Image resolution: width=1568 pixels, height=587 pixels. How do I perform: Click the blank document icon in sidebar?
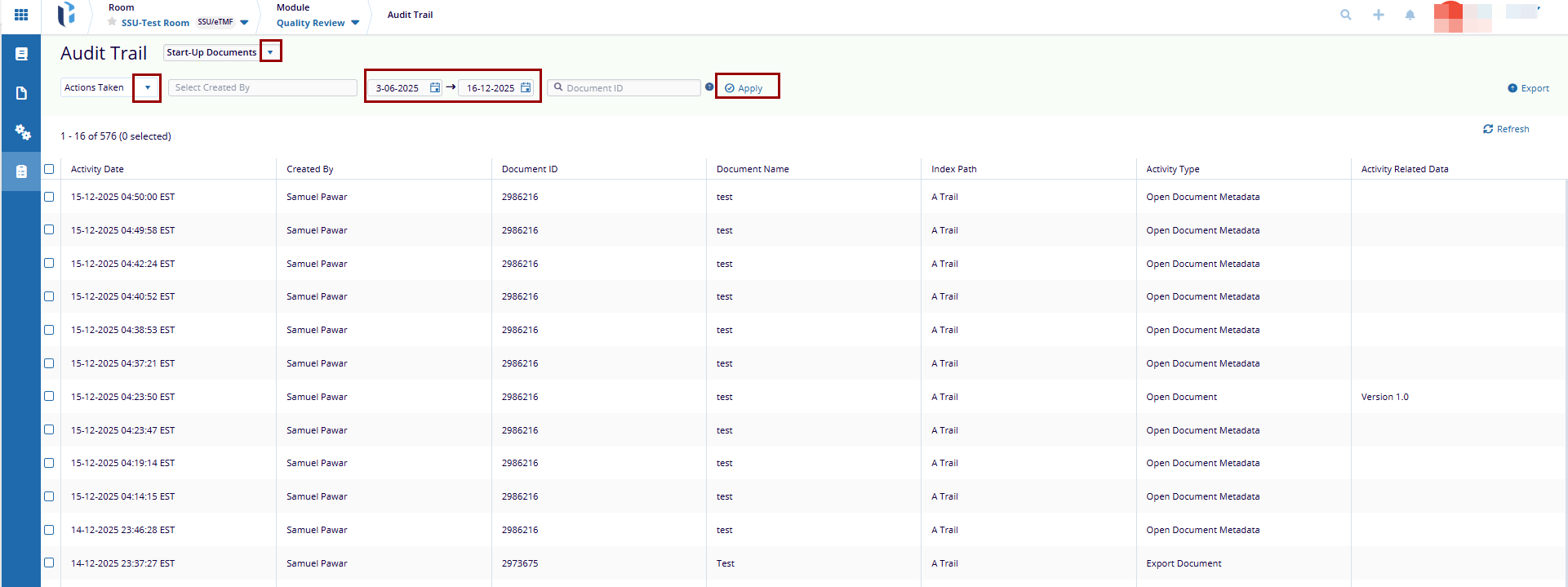22,93
